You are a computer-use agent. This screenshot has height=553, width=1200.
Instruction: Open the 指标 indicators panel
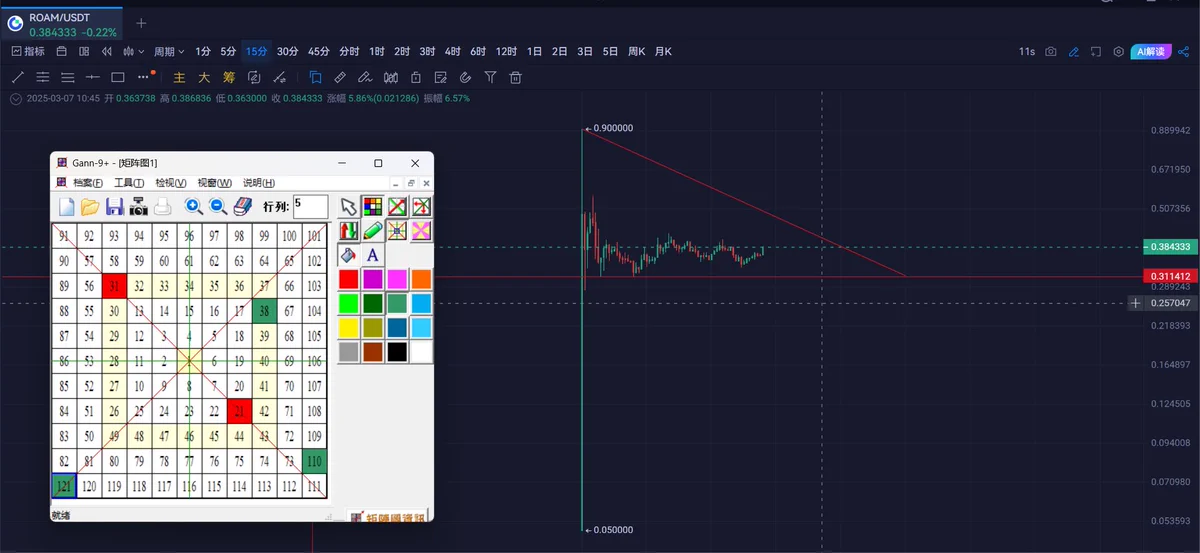click(28, 51)
